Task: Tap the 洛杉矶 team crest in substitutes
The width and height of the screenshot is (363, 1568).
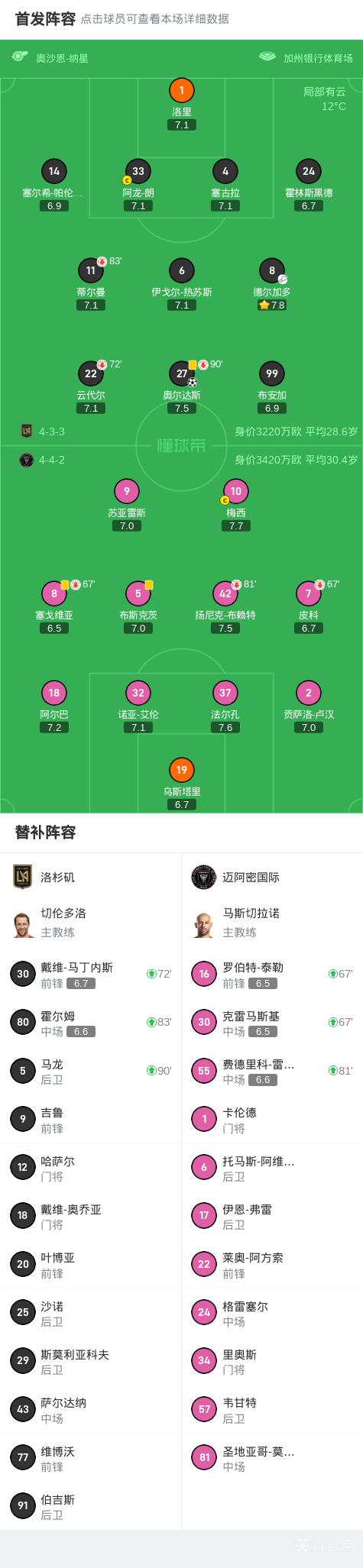Action: click(x=23, y=877)
